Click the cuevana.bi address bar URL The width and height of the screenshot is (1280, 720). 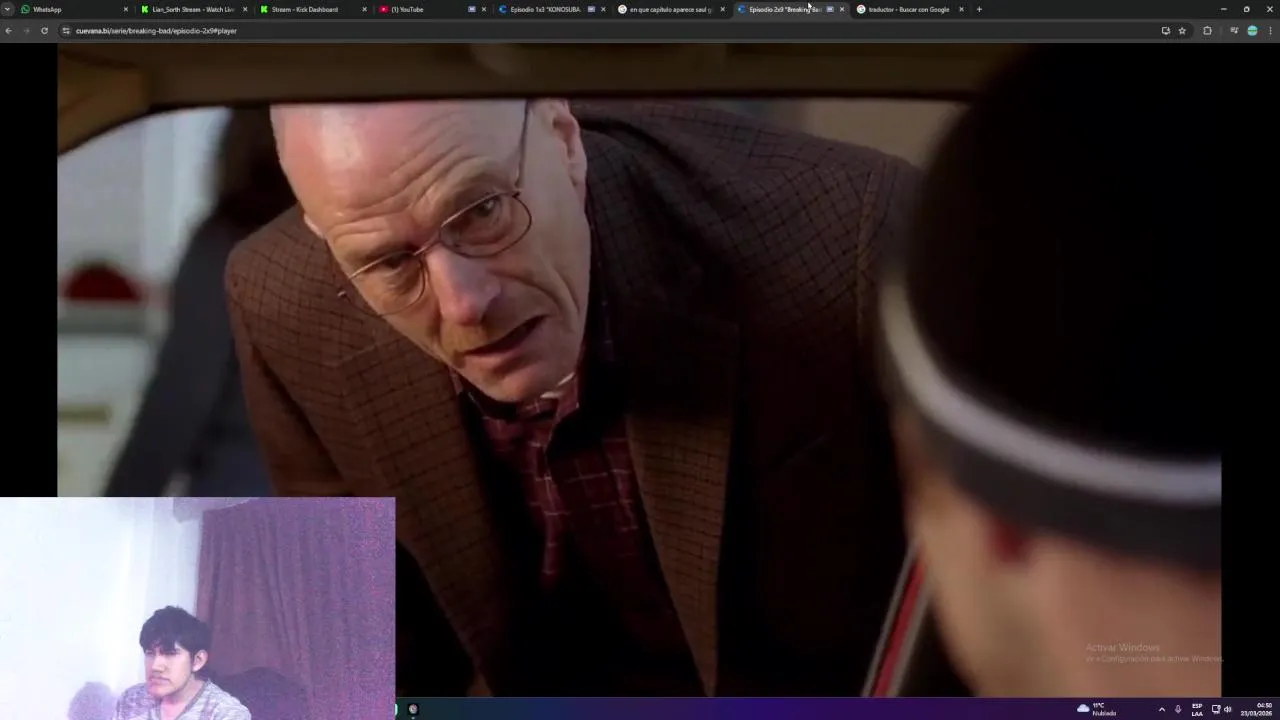click(156, 31)
